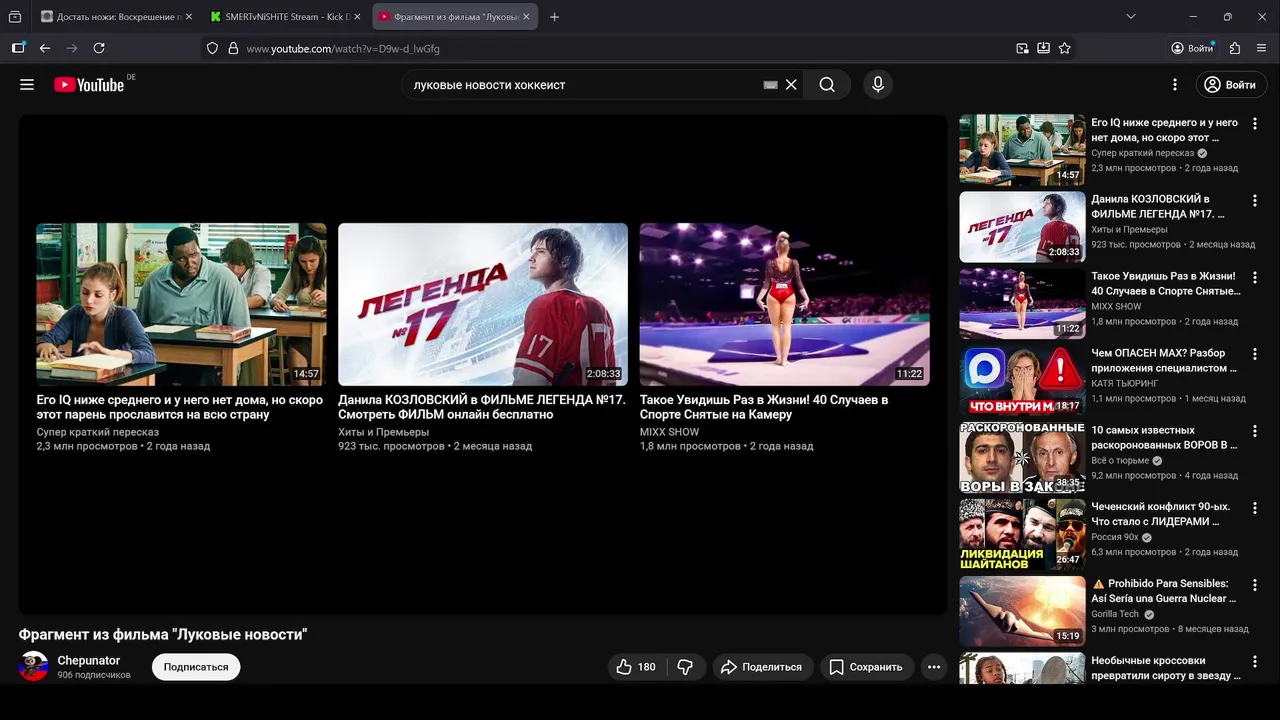Open Firefox extensions puzzle icon
1280x720 pixels.
pyautogui.click(x=1235, y=48)
